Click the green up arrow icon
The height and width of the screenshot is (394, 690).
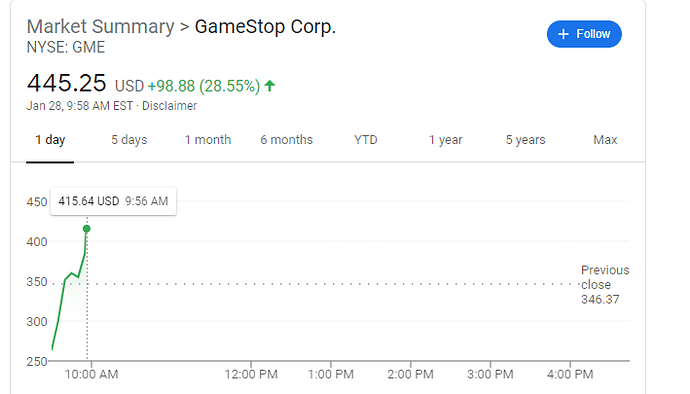click(x=270, y=85)
